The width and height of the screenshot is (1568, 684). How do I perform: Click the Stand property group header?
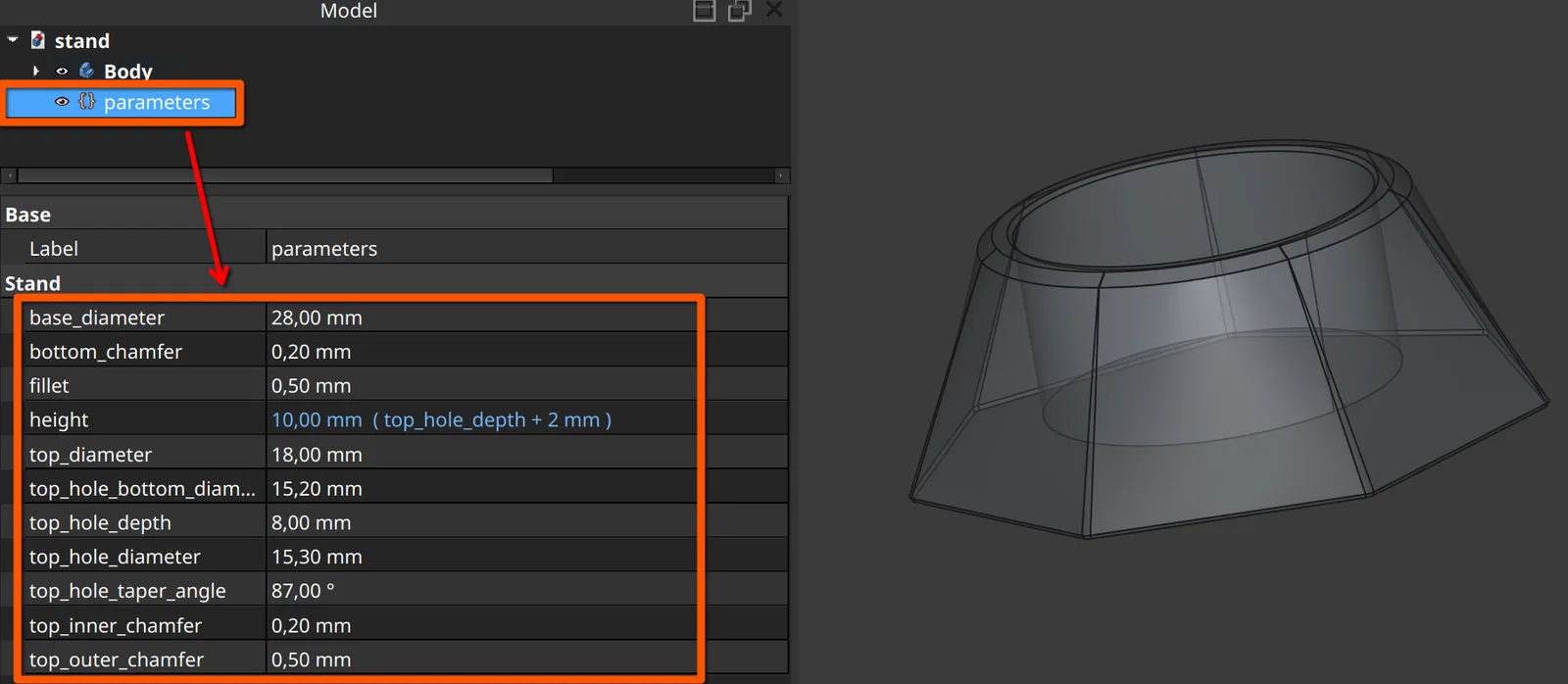pos(394,283)
